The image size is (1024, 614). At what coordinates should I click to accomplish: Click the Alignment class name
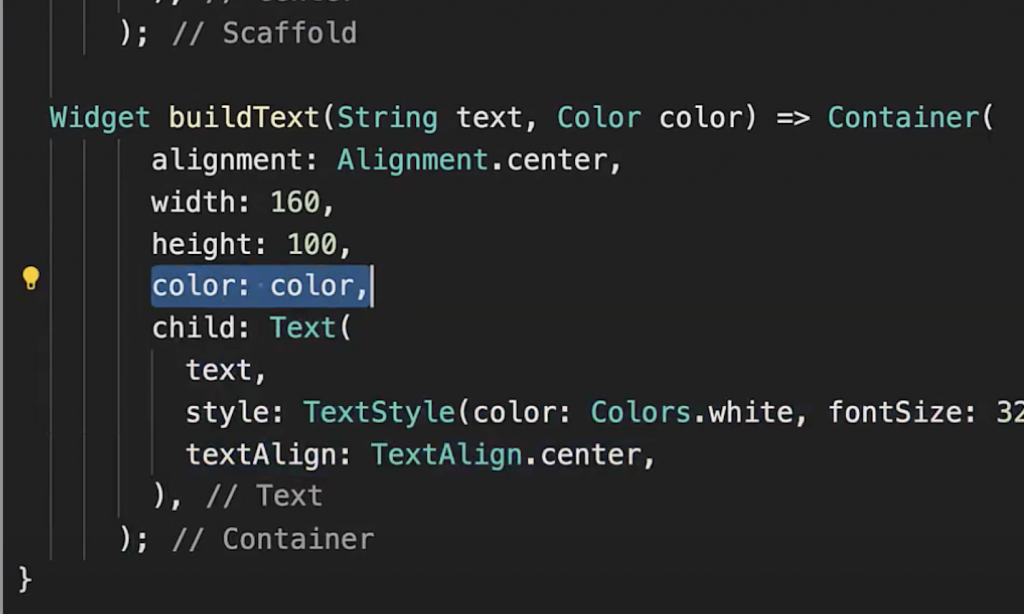click(412, 160)
